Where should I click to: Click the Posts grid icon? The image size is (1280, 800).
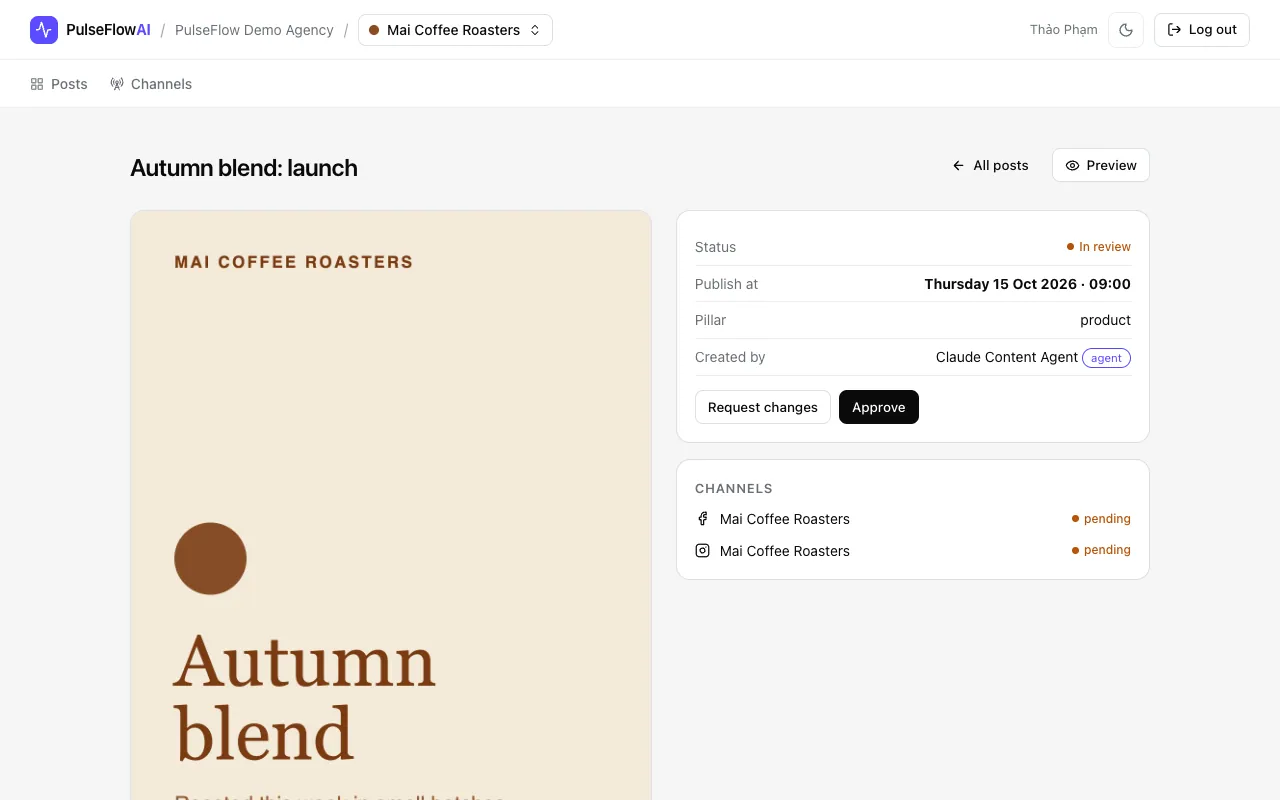click(x=37, y=84)
